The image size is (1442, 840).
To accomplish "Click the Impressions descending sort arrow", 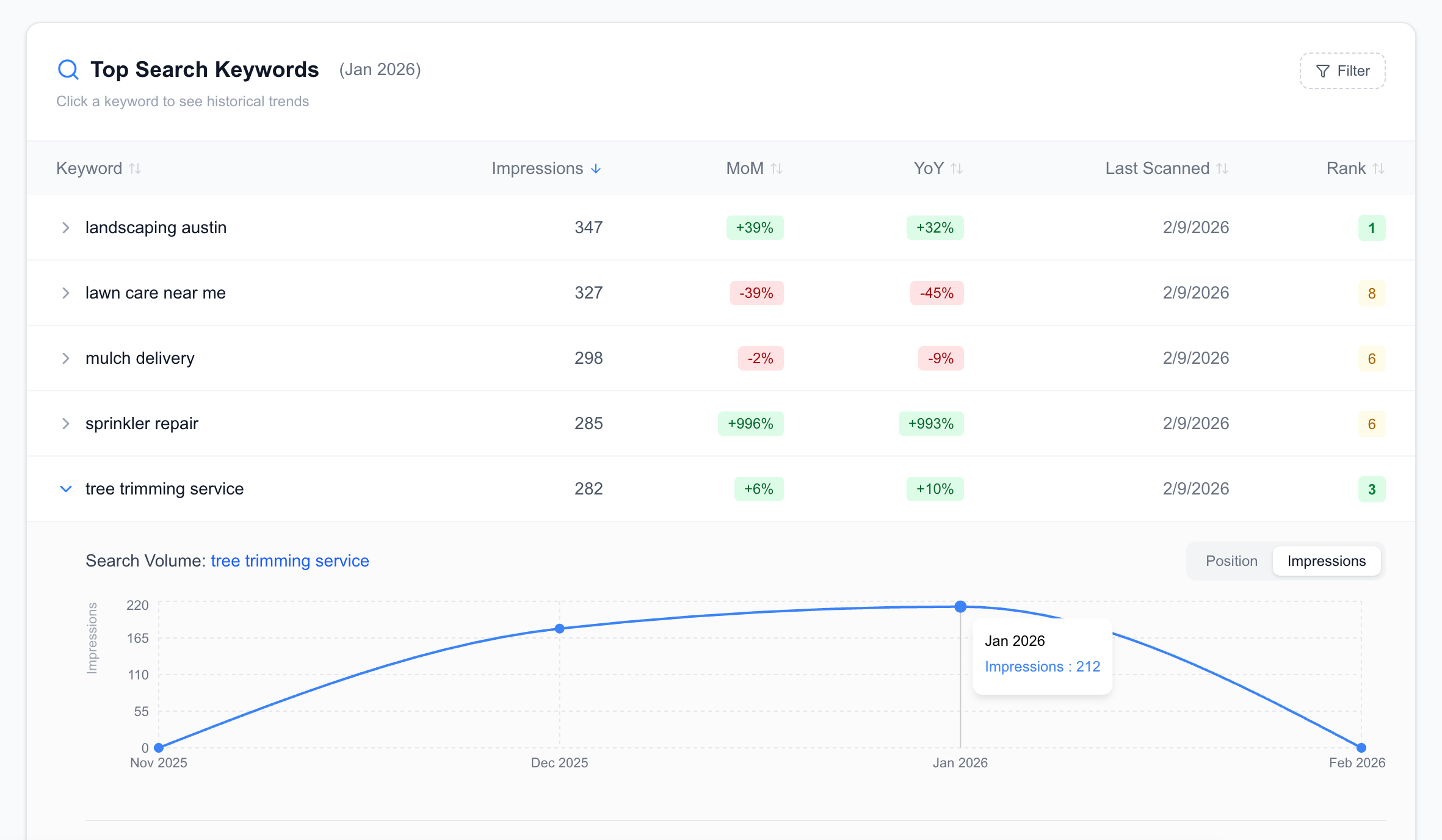I will click(596, 168).
